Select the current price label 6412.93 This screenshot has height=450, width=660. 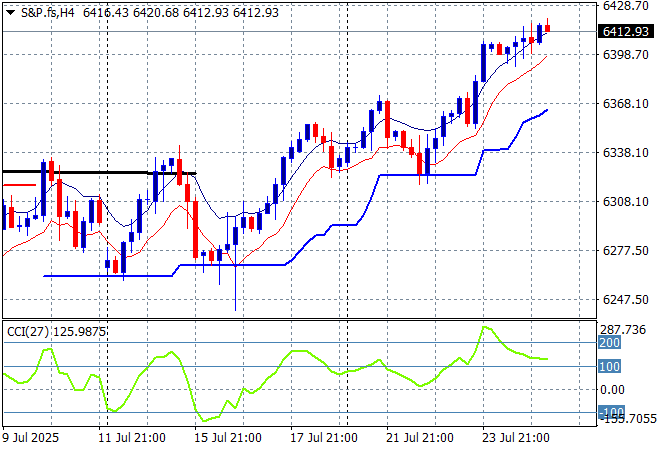625,32
